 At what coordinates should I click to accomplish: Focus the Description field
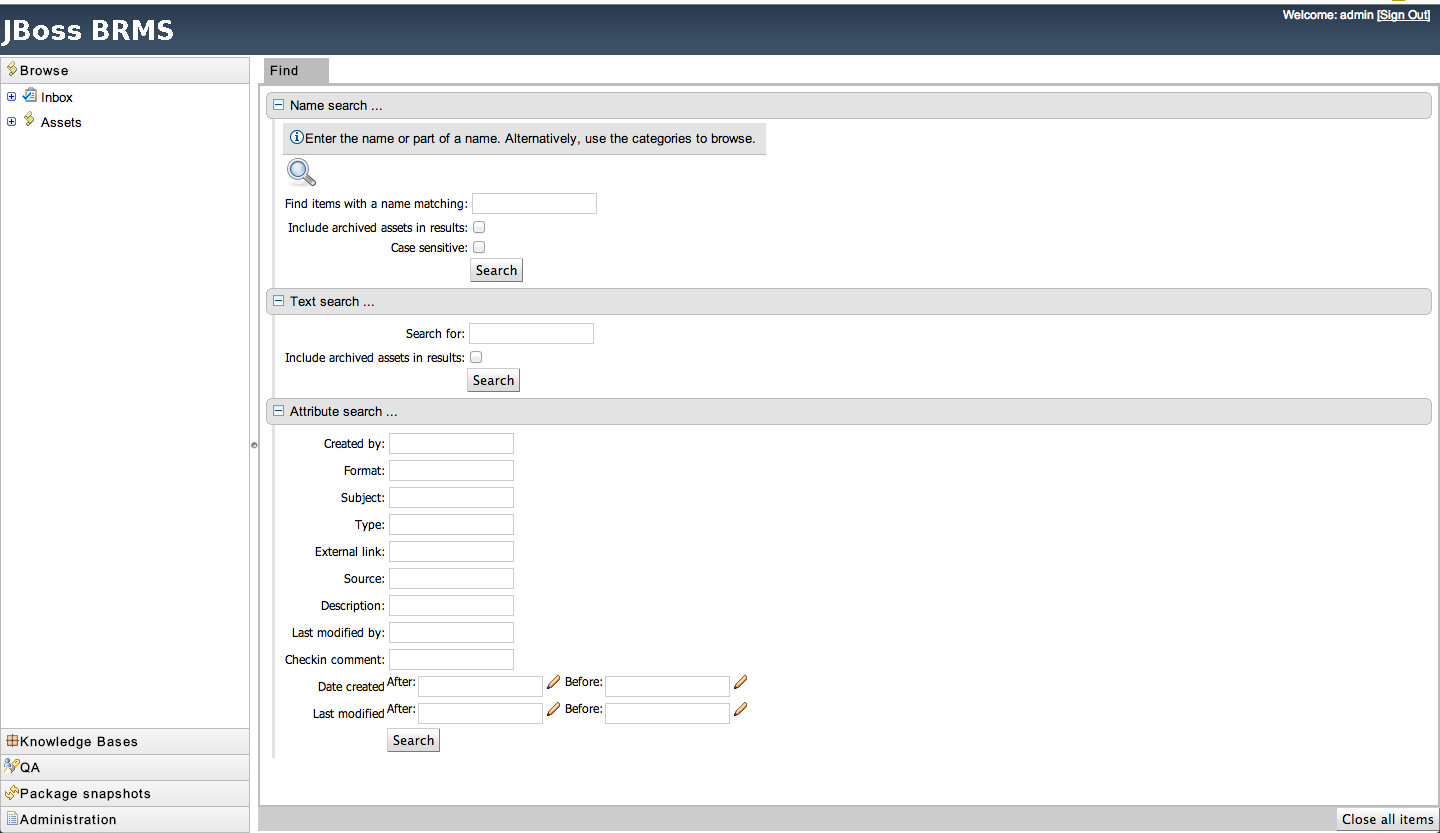click(451, 606)
